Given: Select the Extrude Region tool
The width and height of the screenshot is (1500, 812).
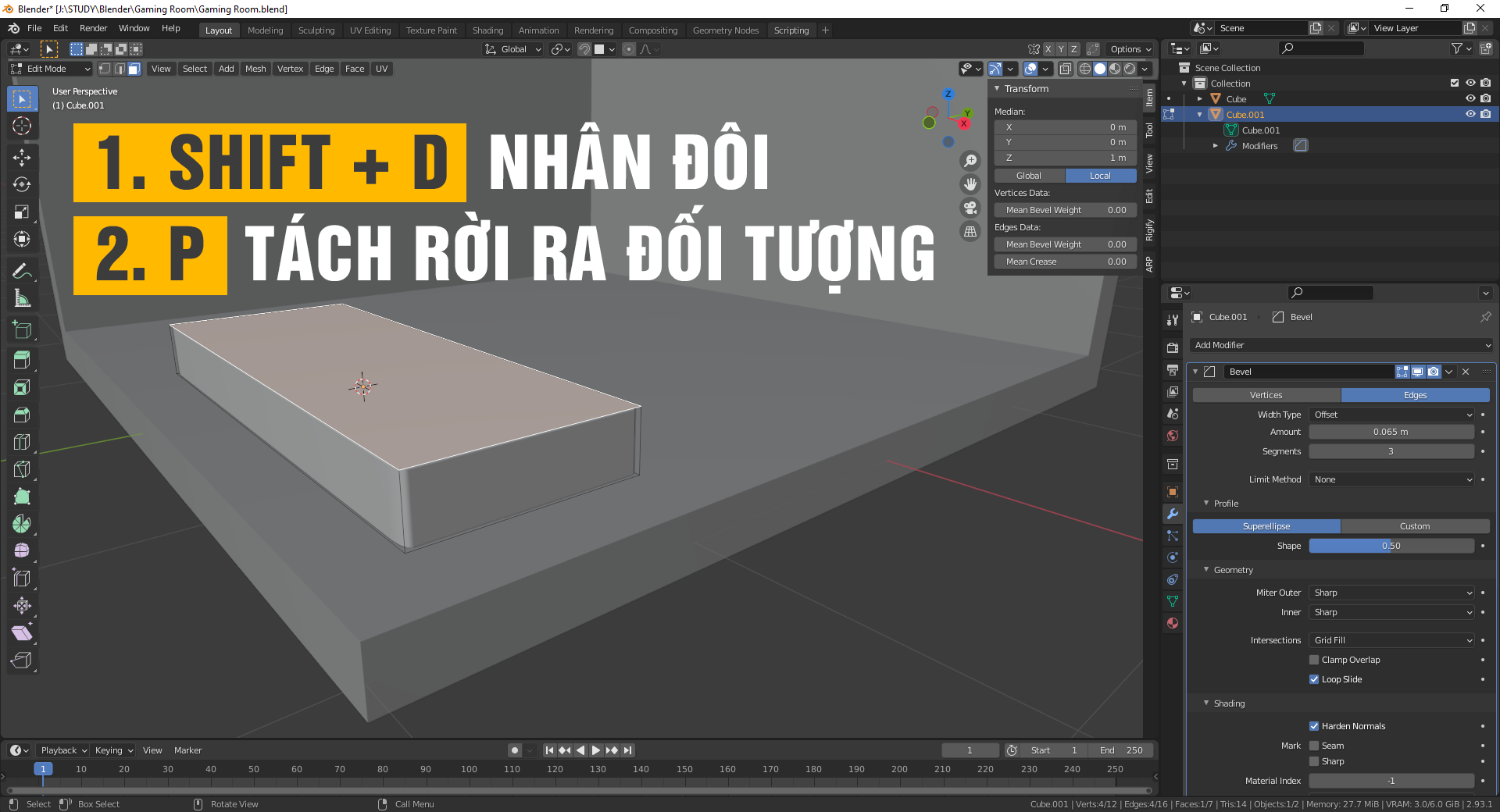Looking at the screenshot, I should tap(22, 360).
